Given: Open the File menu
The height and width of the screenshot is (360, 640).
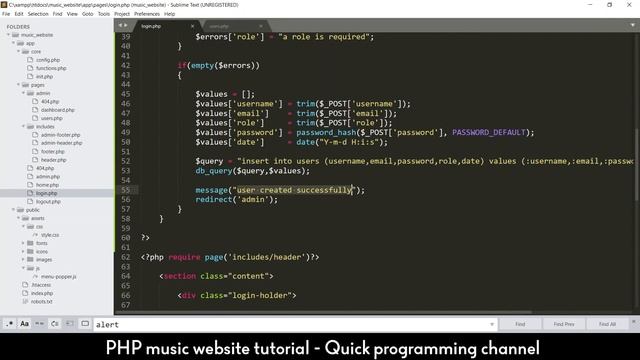Looking at the screenshot, I should tap(6, 14).
